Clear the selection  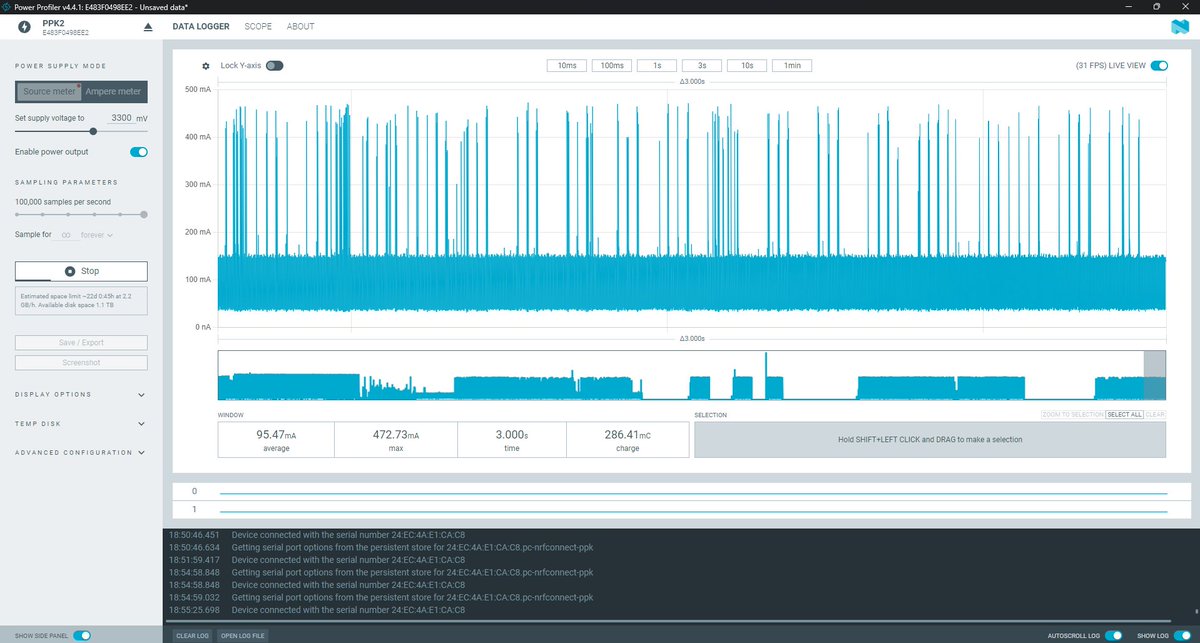[1155, 414]
